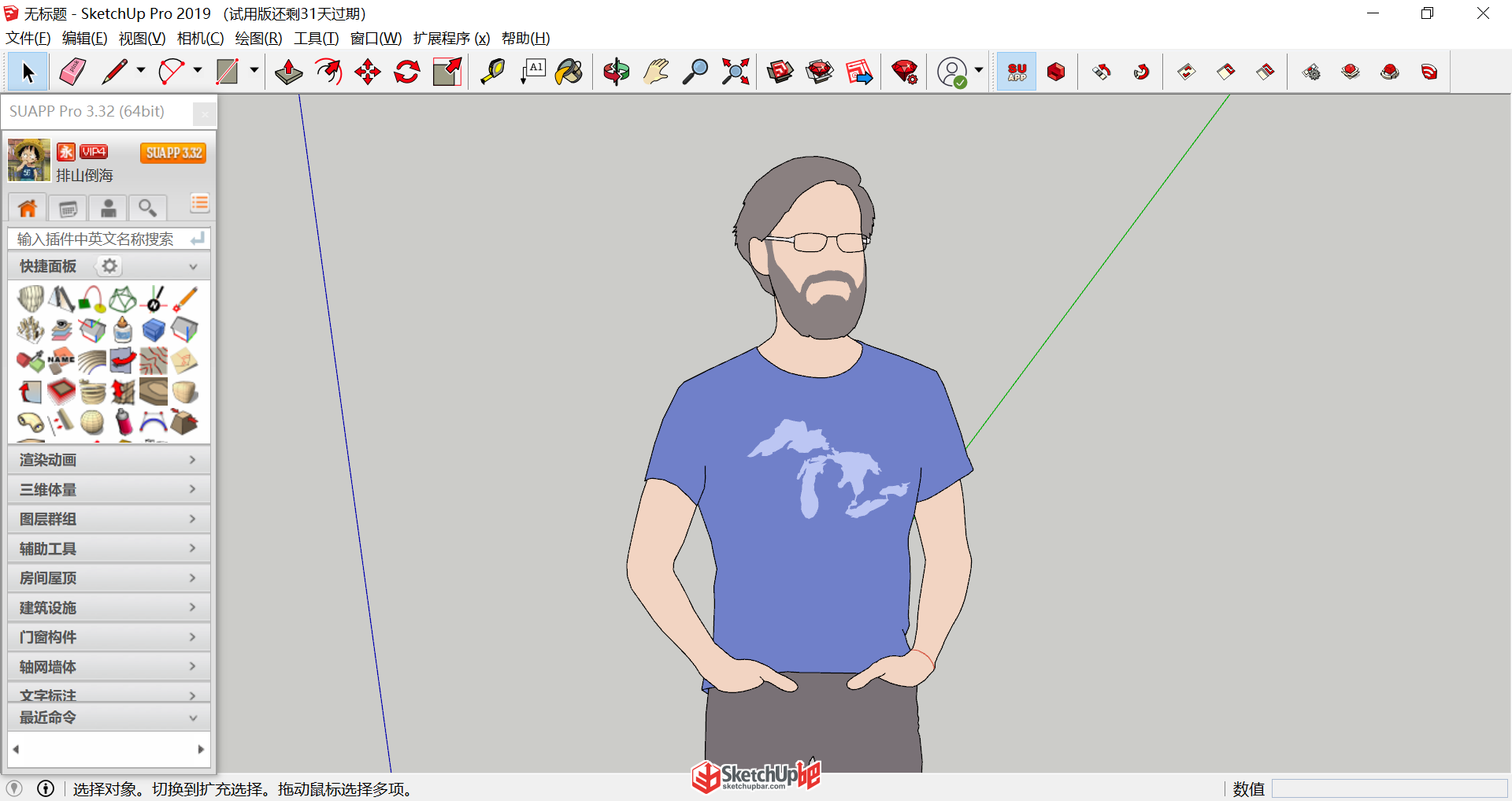Open the 工具(T) menu
The height and width of the screenshot is (801, 1512).
point(316,38)
